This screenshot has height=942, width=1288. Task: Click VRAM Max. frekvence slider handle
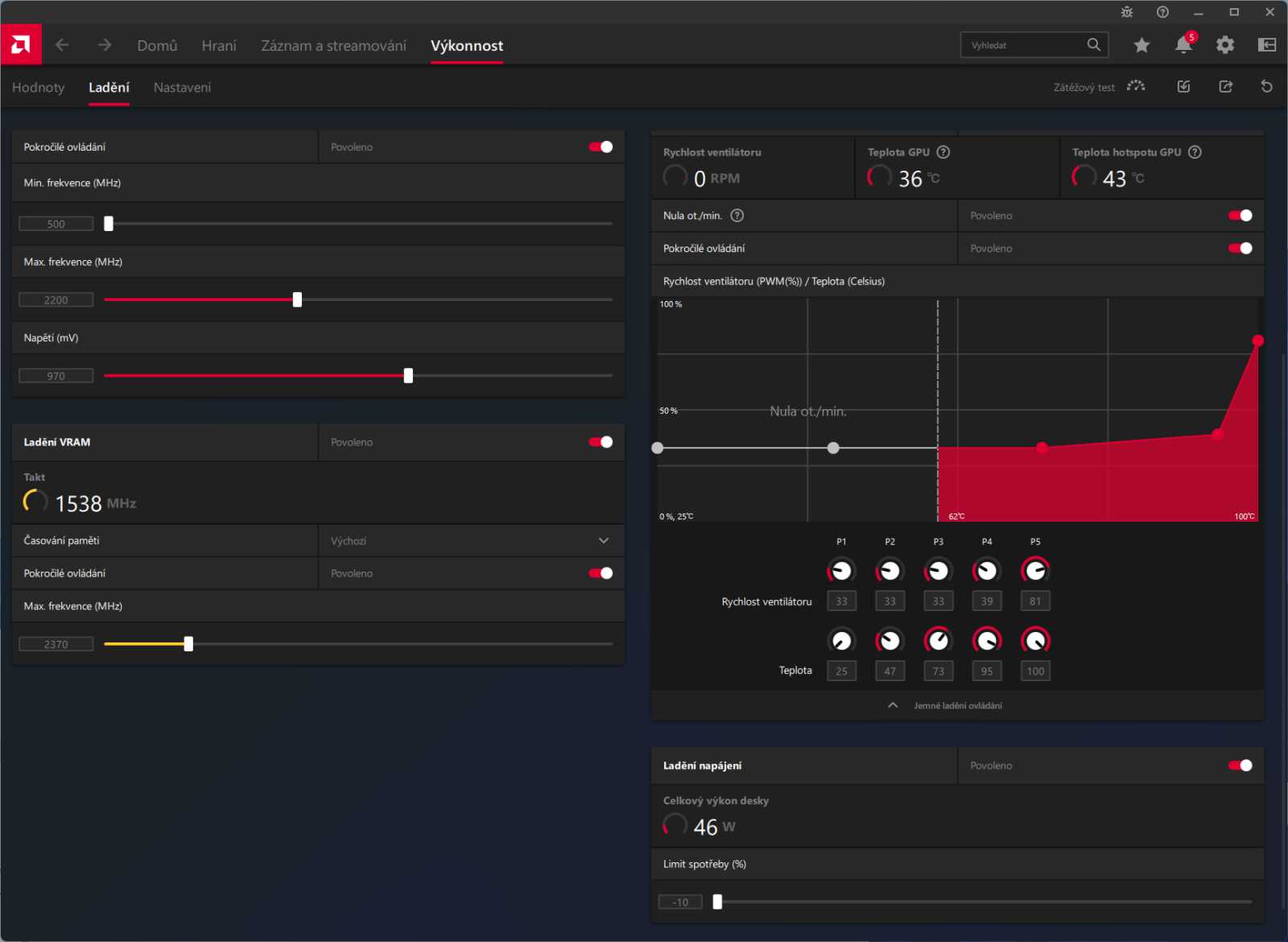pyautogui.click(x=188, y=644)
